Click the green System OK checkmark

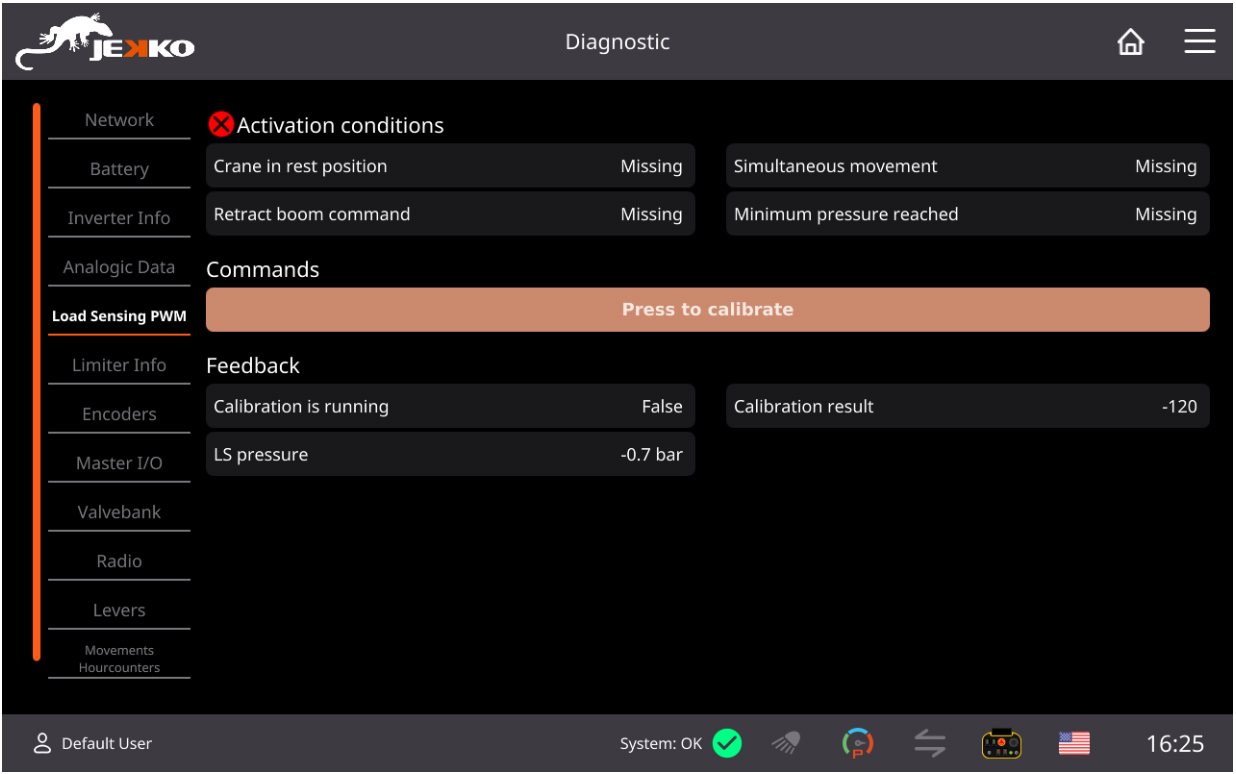tap(727, 743)
